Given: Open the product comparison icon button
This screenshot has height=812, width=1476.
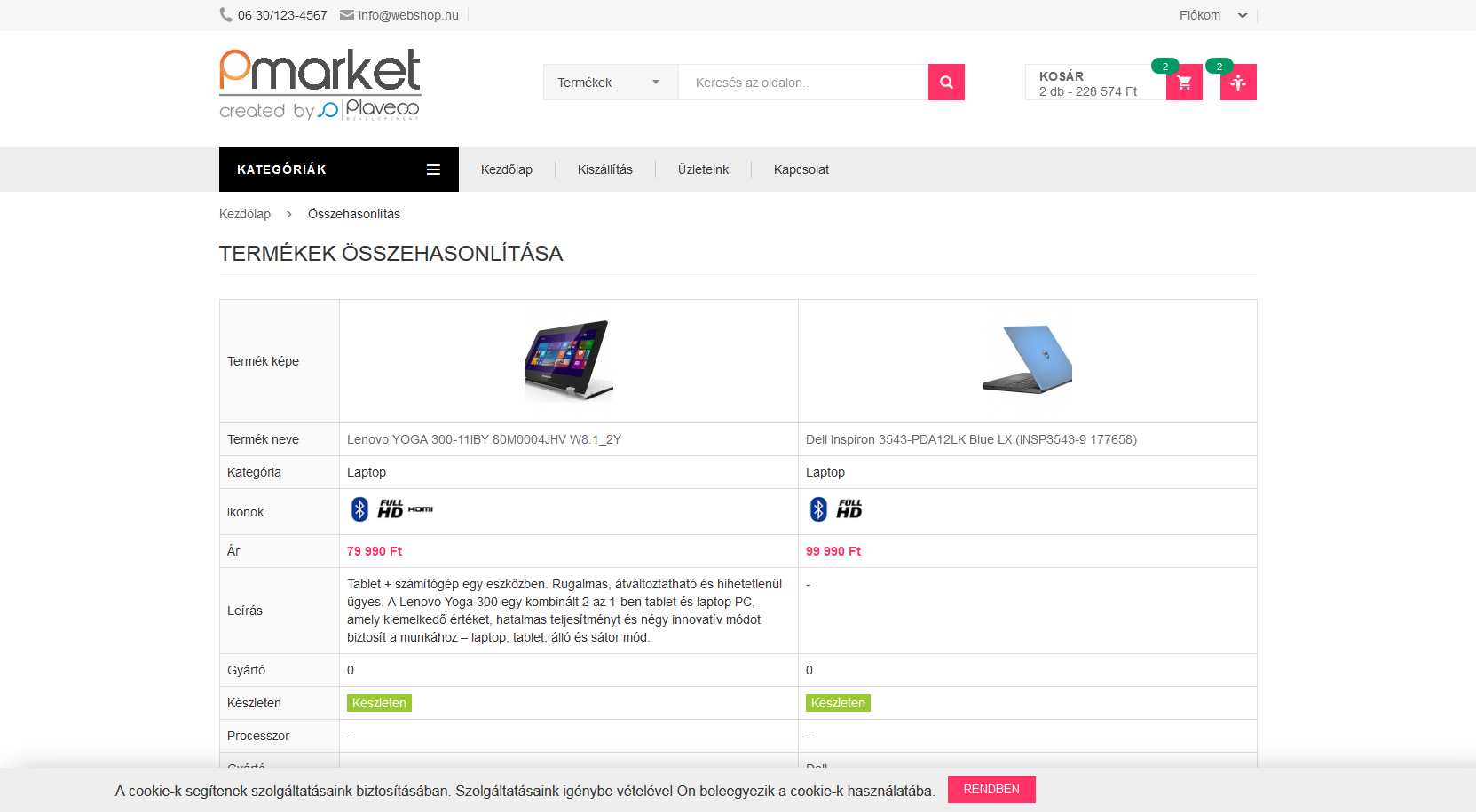Looking at the screenshot, I should (x=1238, y=83).
